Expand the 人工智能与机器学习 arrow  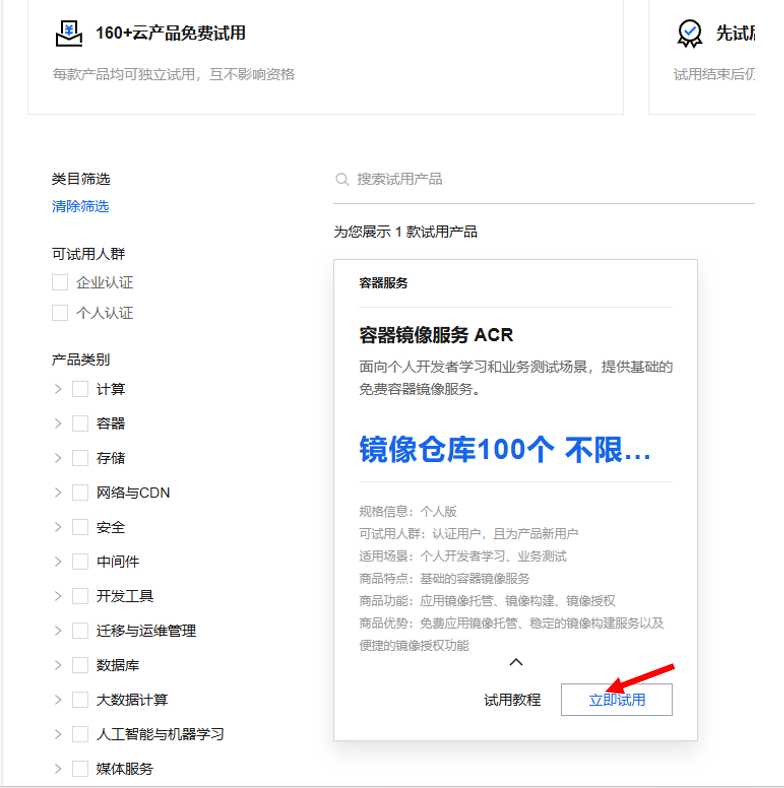click(x=58, y=734)
